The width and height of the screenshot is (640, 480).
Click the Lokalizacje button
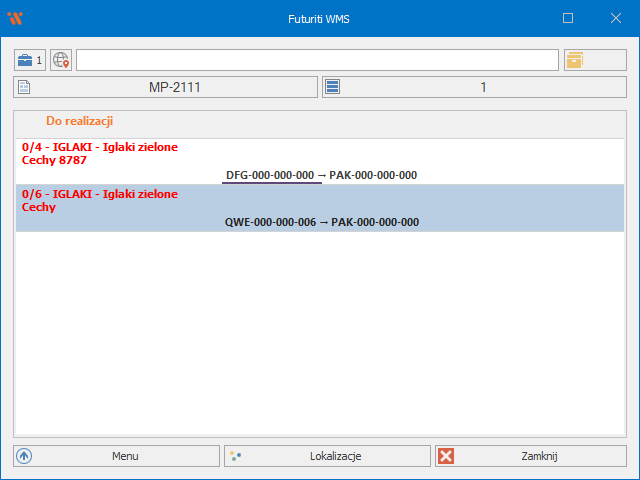[x=327, y=456]
